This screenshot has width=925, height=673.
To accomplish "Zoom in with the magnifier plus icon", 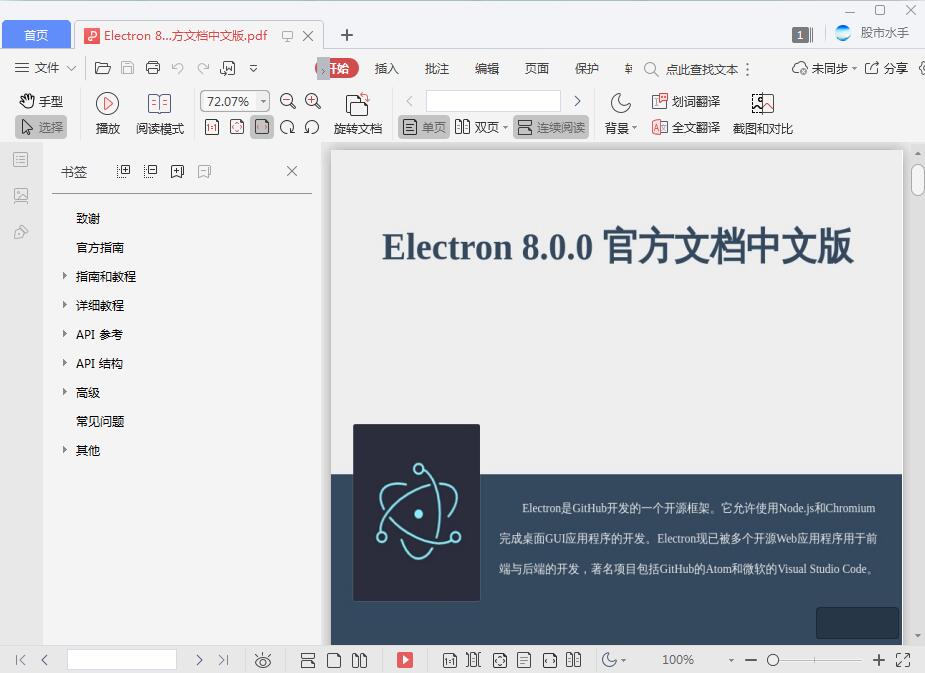I will coord(312,101).
